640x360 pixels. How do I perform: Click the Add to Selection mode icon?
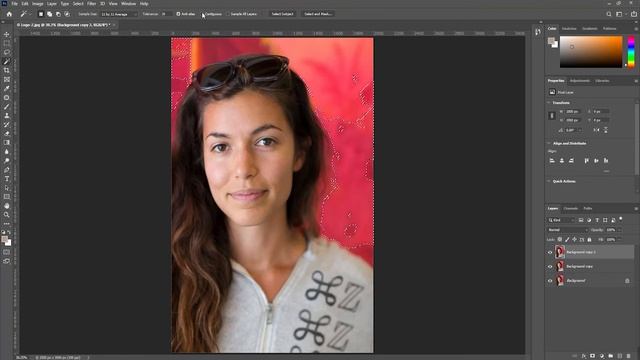pos(49,14)
